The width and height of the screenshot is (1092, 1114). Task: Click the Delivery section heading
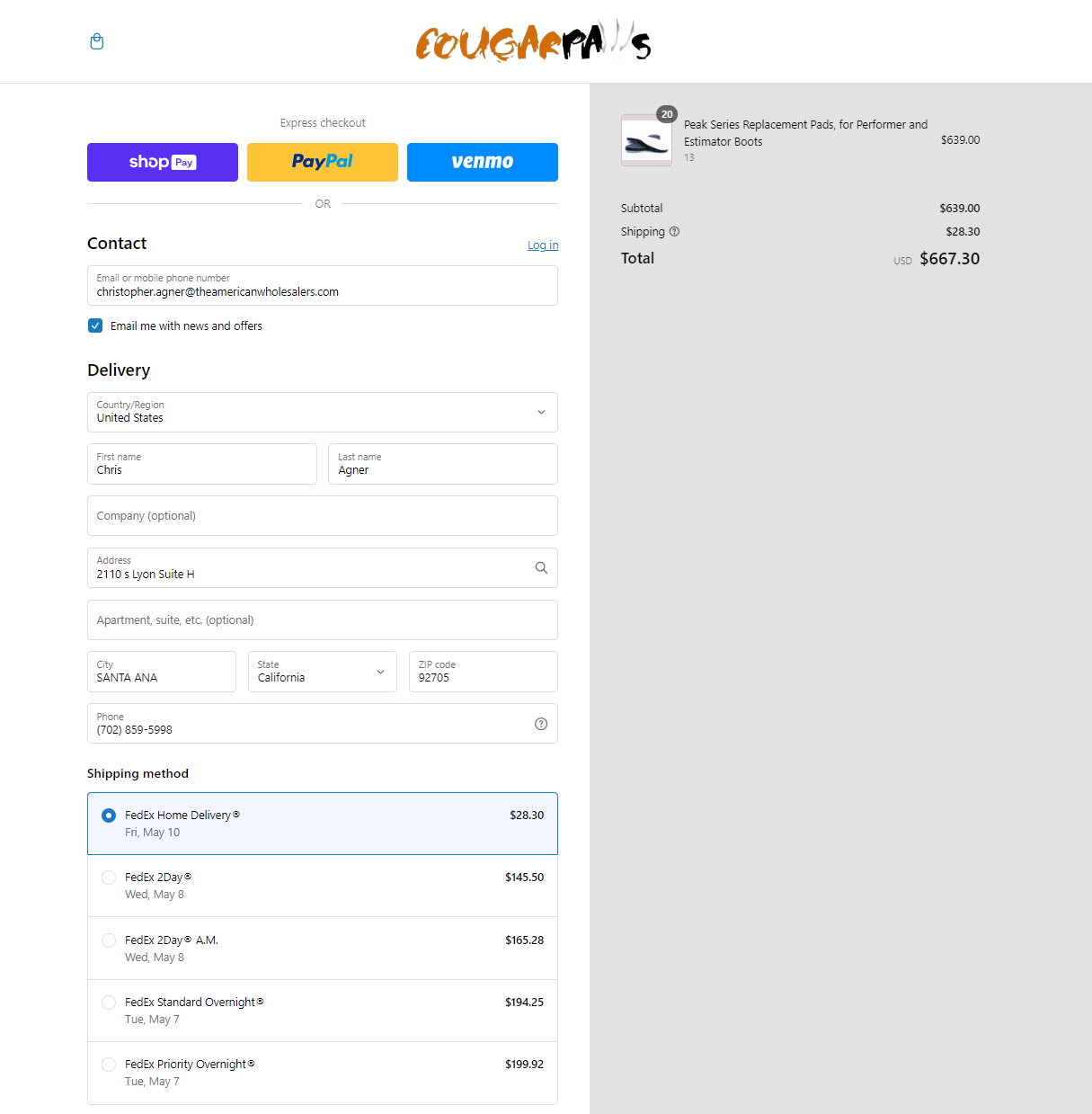[119, 370]
